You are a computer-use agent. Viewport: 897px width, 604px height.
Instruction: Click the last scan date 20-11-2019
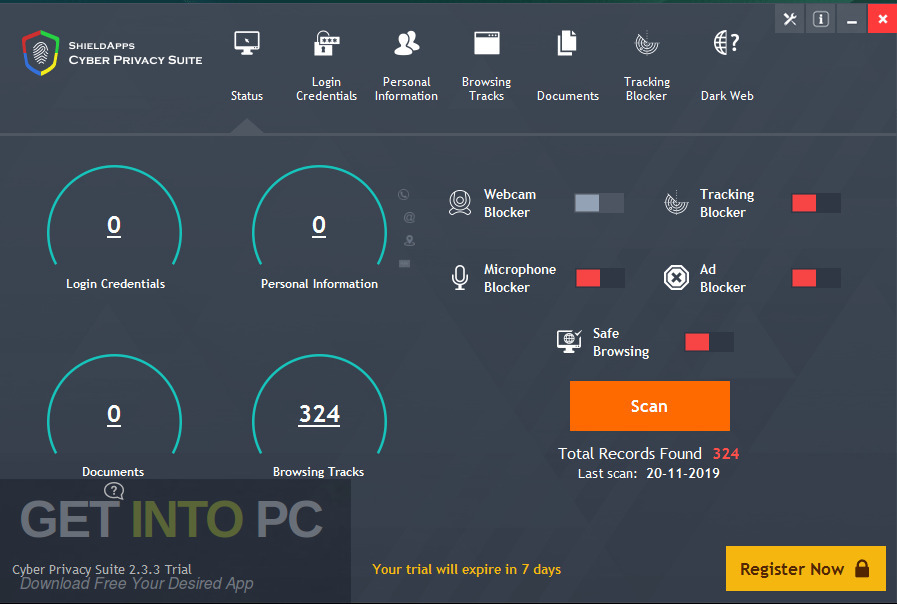click(x=683, y=473)
